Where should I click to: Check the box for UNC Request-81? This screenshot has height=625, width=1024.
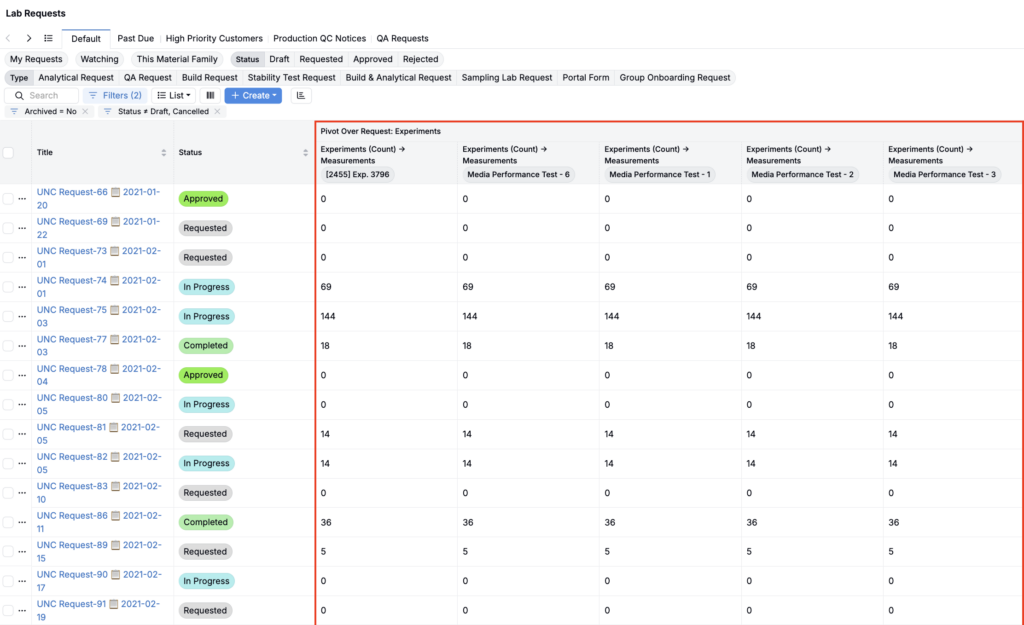coord(8,434)
